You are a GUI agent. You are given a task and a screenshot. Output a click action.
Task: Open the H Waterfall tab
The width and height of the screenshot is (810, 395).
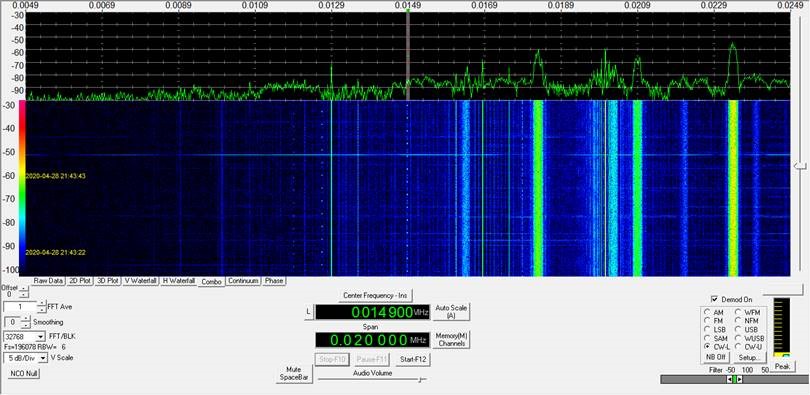[x=179, y=280]
